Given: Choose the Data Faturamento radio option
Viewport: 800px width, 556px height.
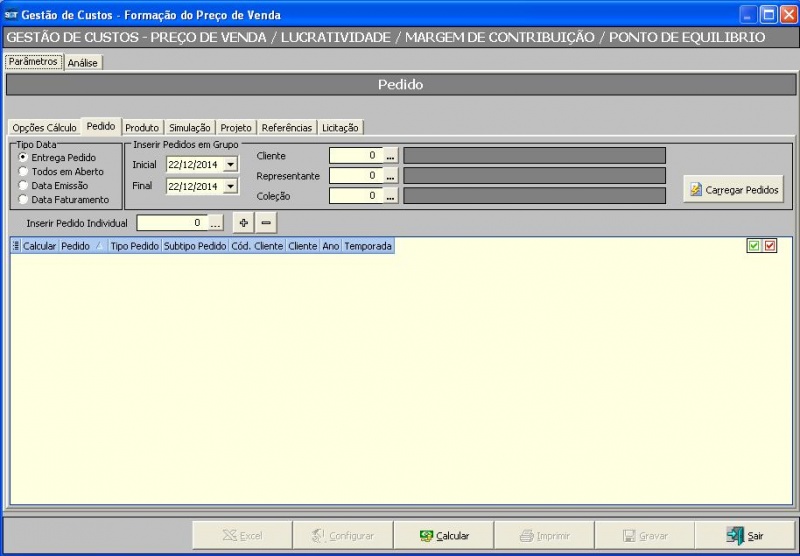Looking at the screenshot, I should 24,200.
